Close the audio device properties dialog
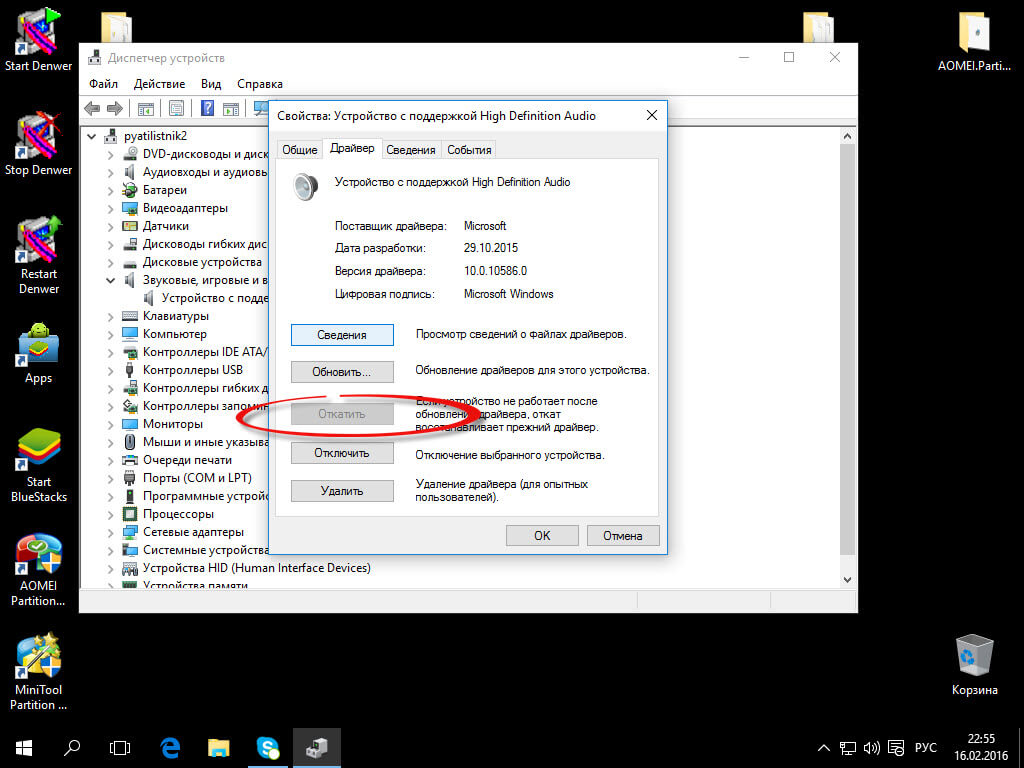This screenshot has height=768, width=1024. 651,116
